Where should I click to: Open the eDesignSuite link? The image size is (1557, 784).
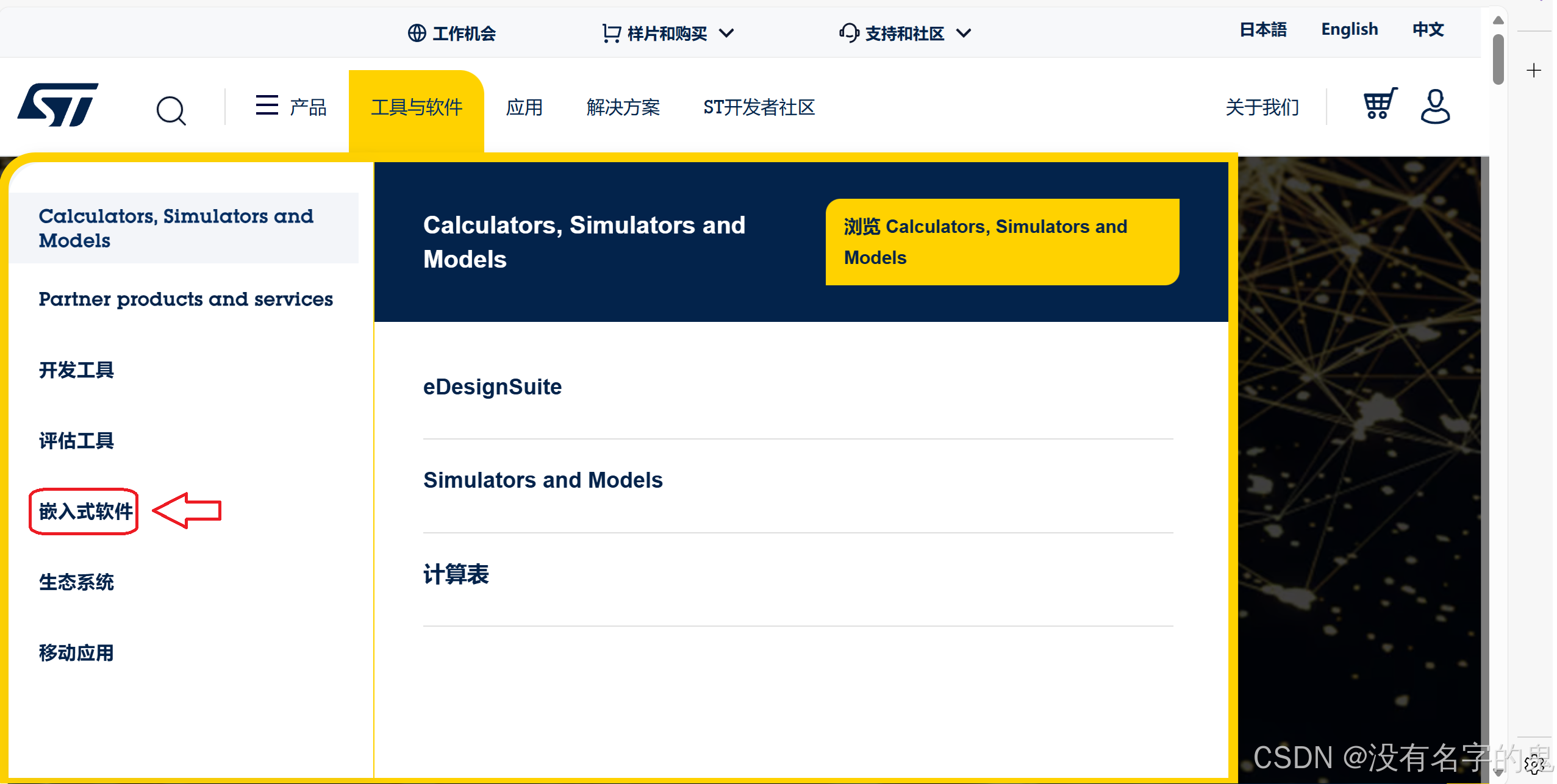[492, 387]
